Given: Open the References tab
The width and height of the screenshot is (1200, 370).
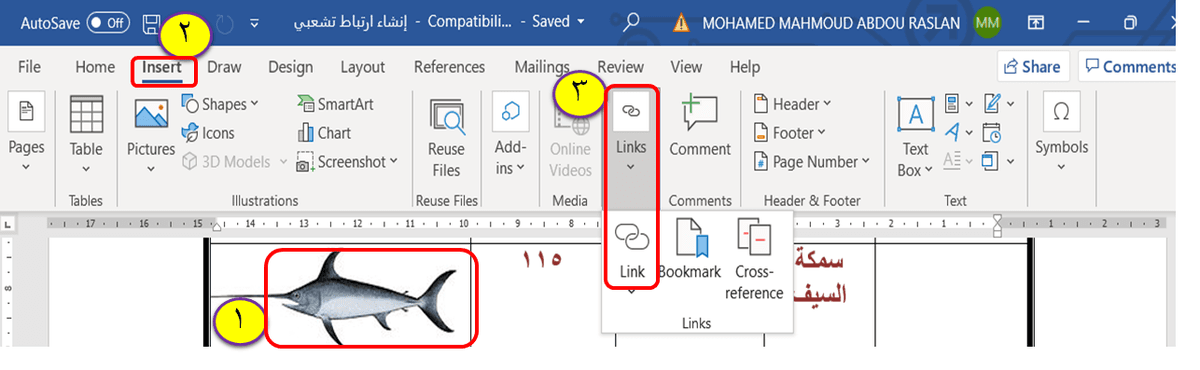Looking at the screenshot, I should tap(449, 67).
